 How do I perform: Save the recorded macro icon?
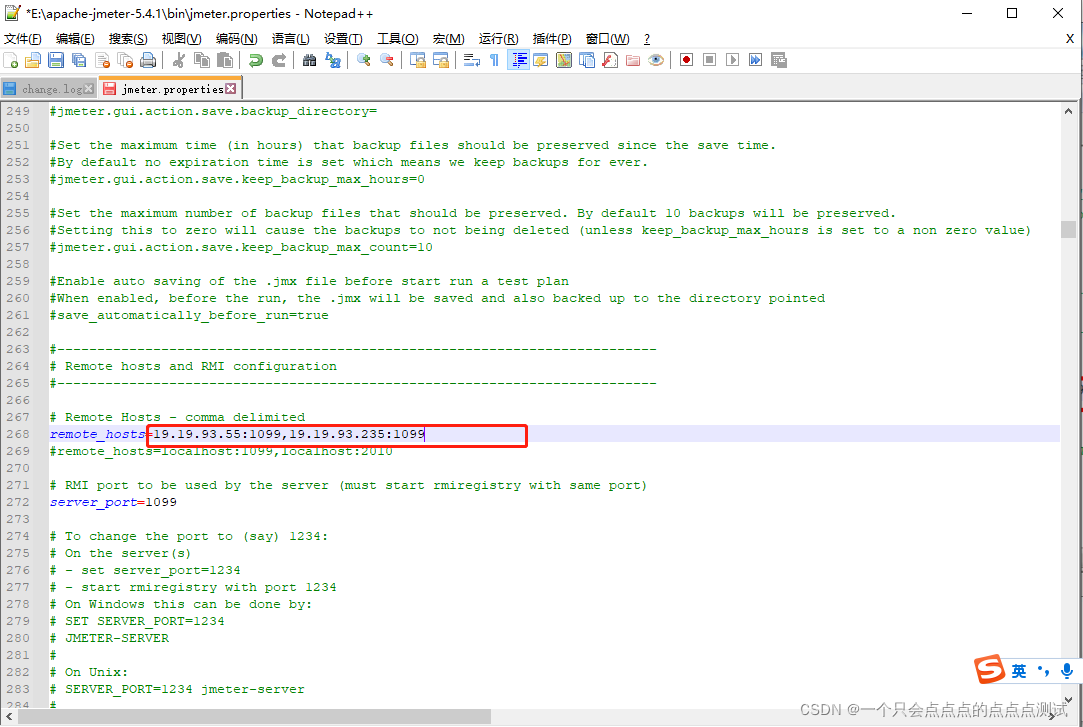[x=779, y=60]
